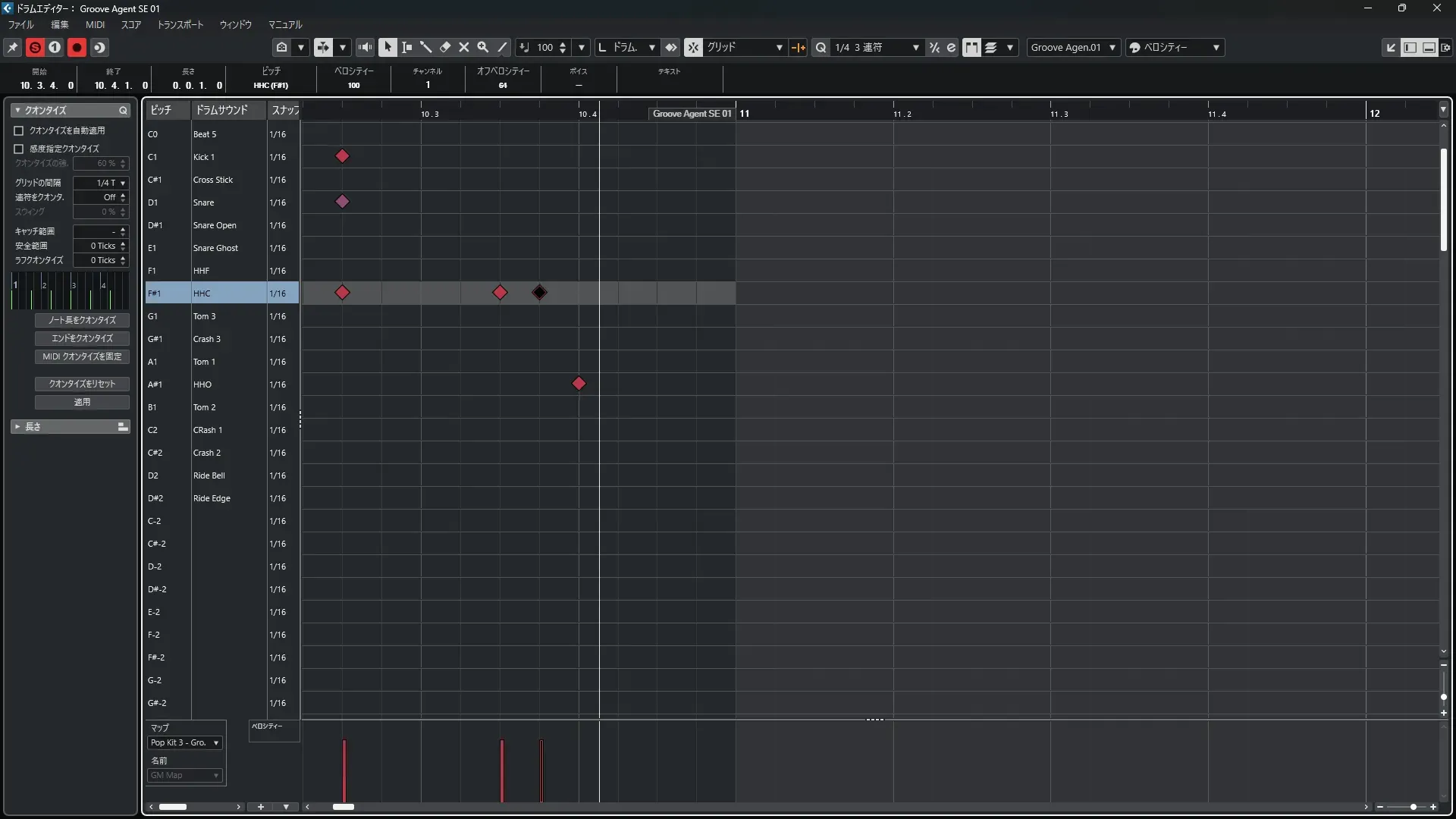
Task: Select the Erase tool
Action: [445, 47]
